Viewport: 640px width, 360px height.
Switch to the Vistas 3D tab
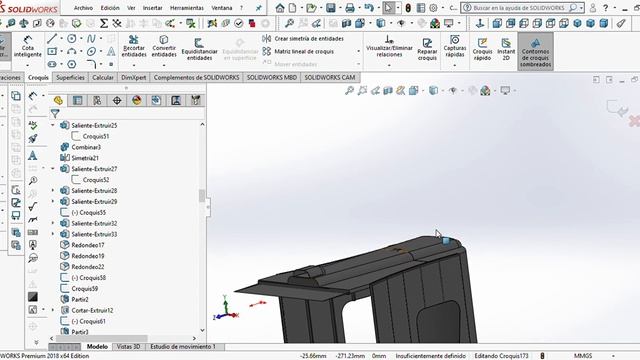coord(128,347)
